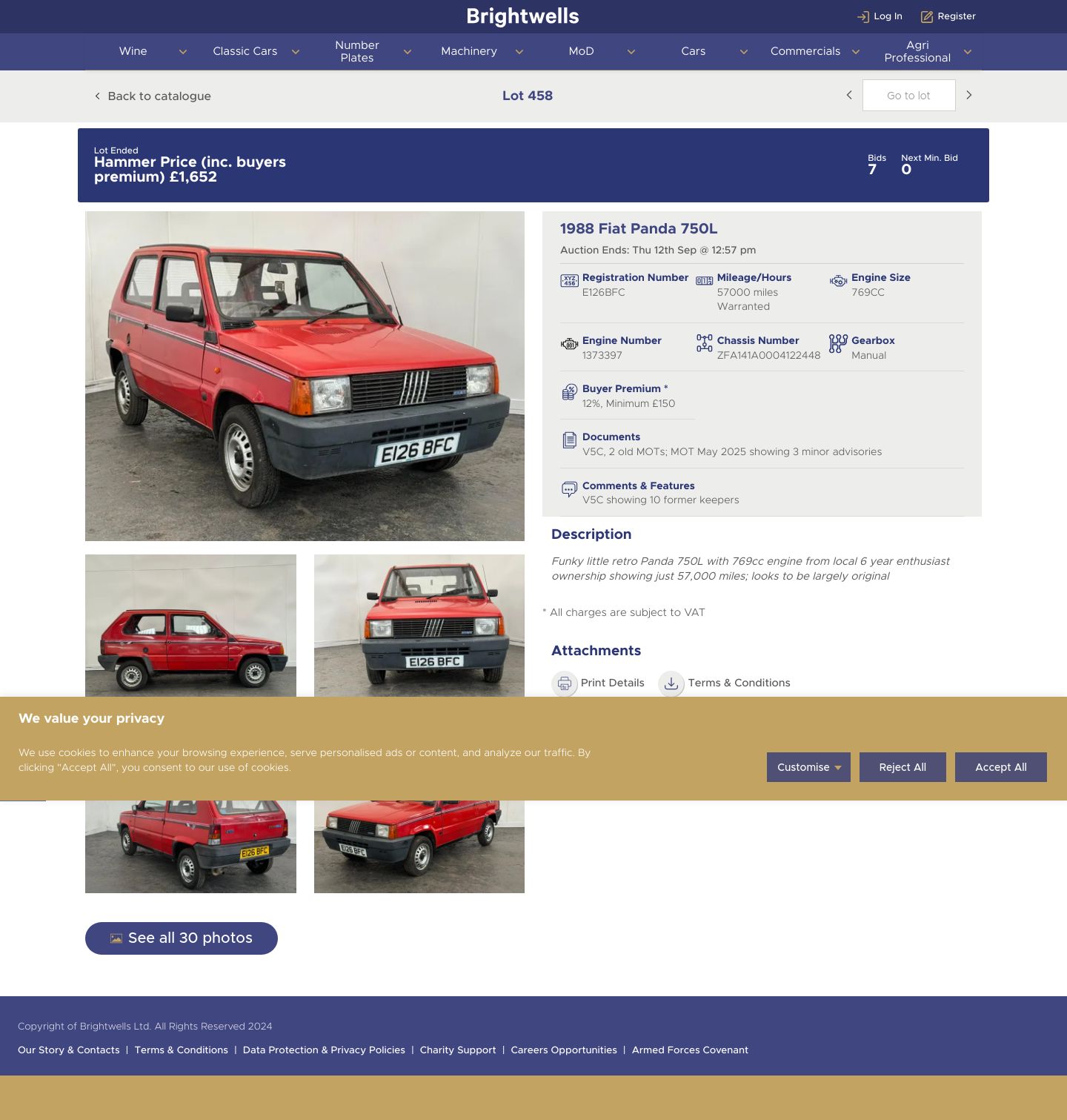Open the Agri Professional menu item

(917, 51)
